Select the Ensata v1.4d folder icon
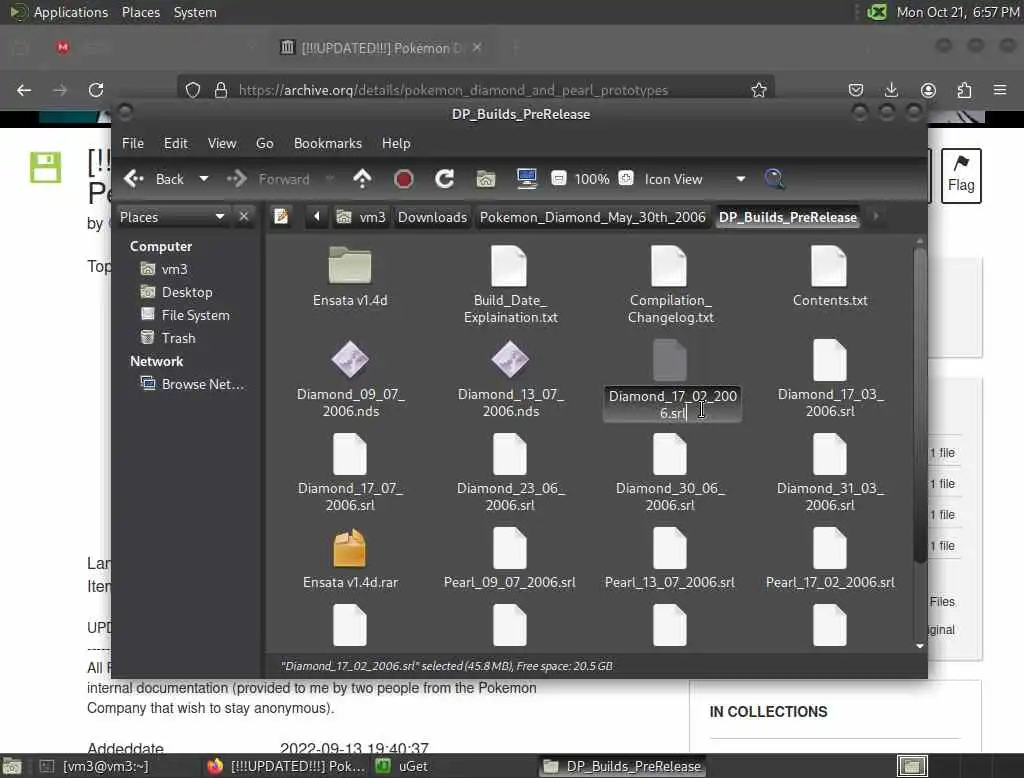Viewport: 1024px width, 778px height. point(350,265)
